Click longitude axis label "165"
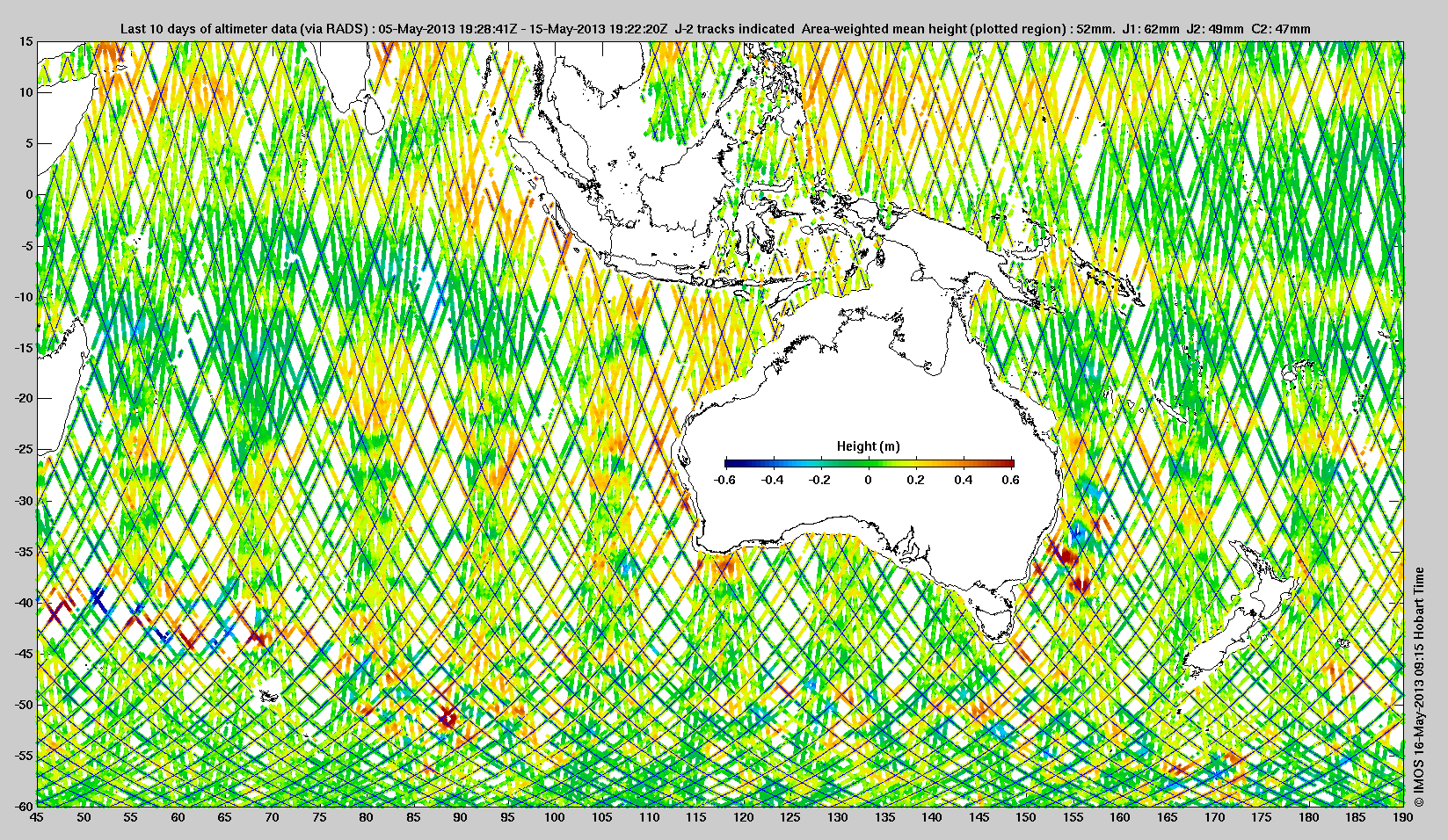The width and height of the screenshot is (1448, 840). 1168,817
